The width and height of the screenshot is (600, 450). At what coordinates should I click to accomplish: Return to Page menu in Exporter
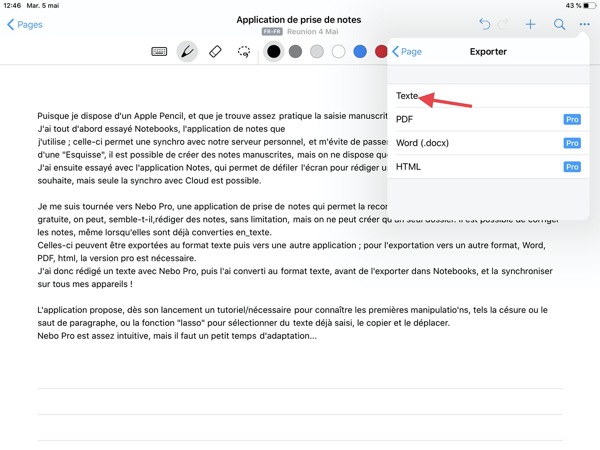[x=407, y=51]
